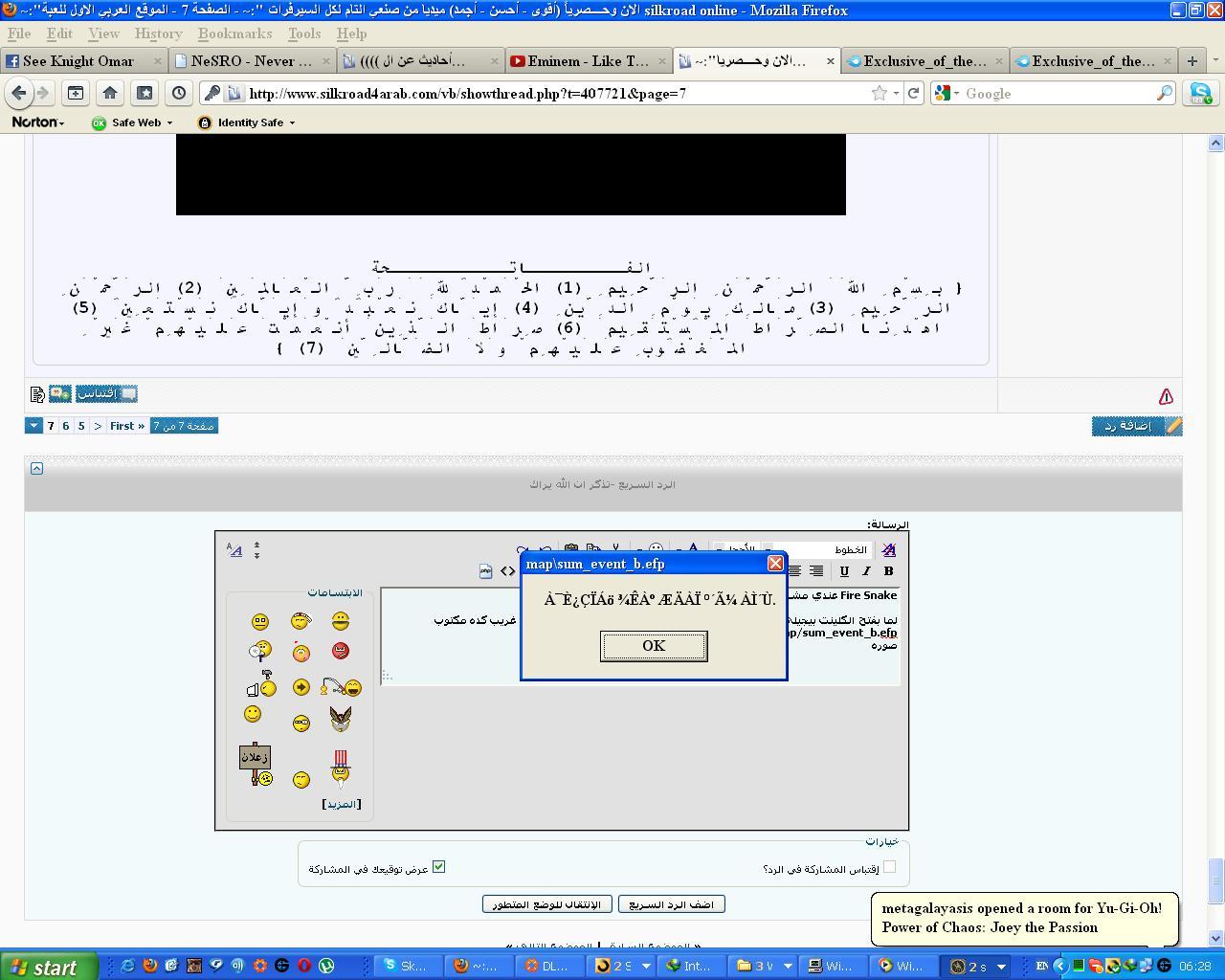Open a new tab with plus button
Image resolution: width=1225 pixels, height=980 pixels.
(1192, 60)
